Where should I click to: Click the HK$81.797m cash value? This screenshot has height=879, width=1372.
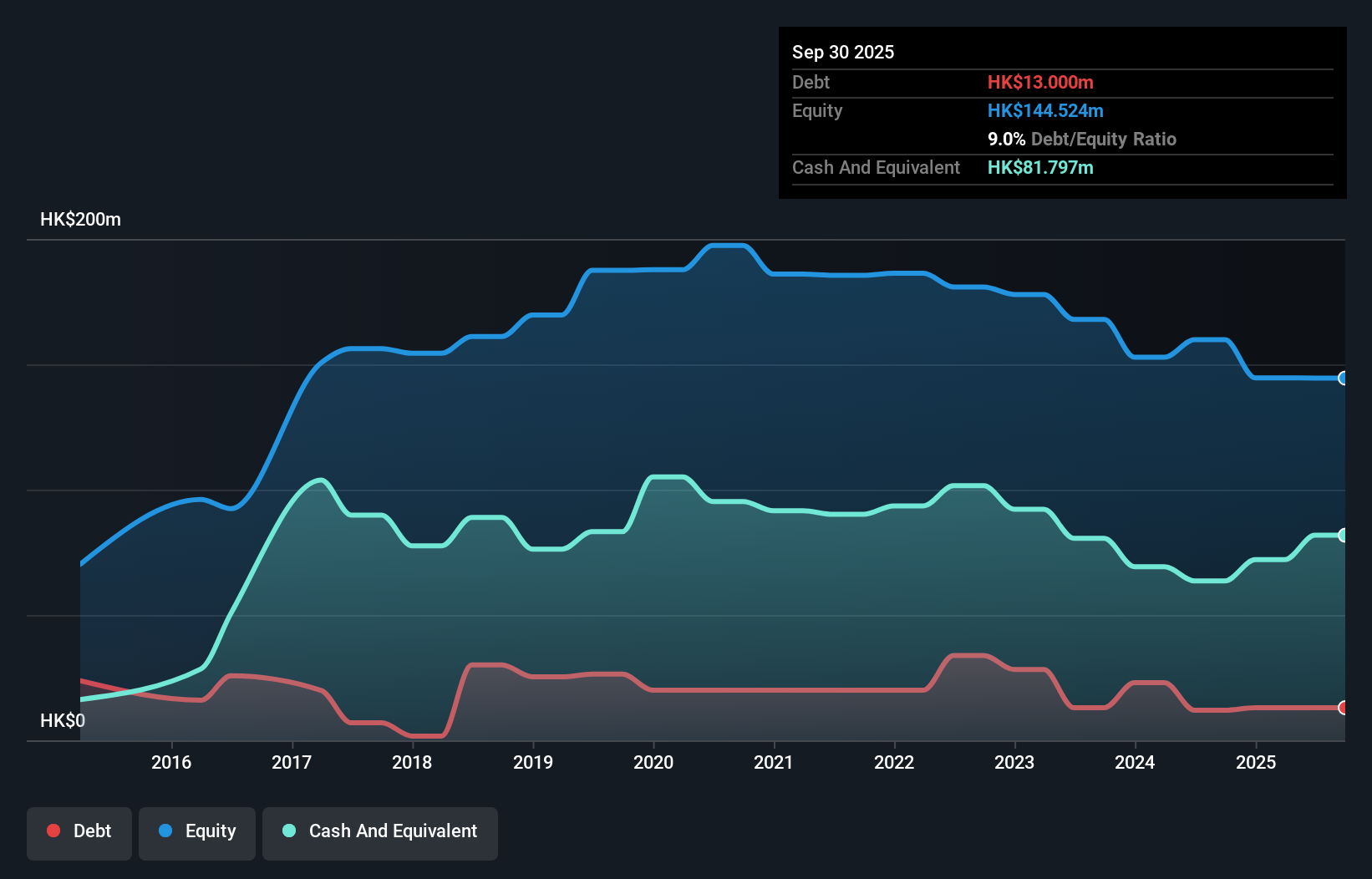pyautogui.click(x=1040, y=167)
